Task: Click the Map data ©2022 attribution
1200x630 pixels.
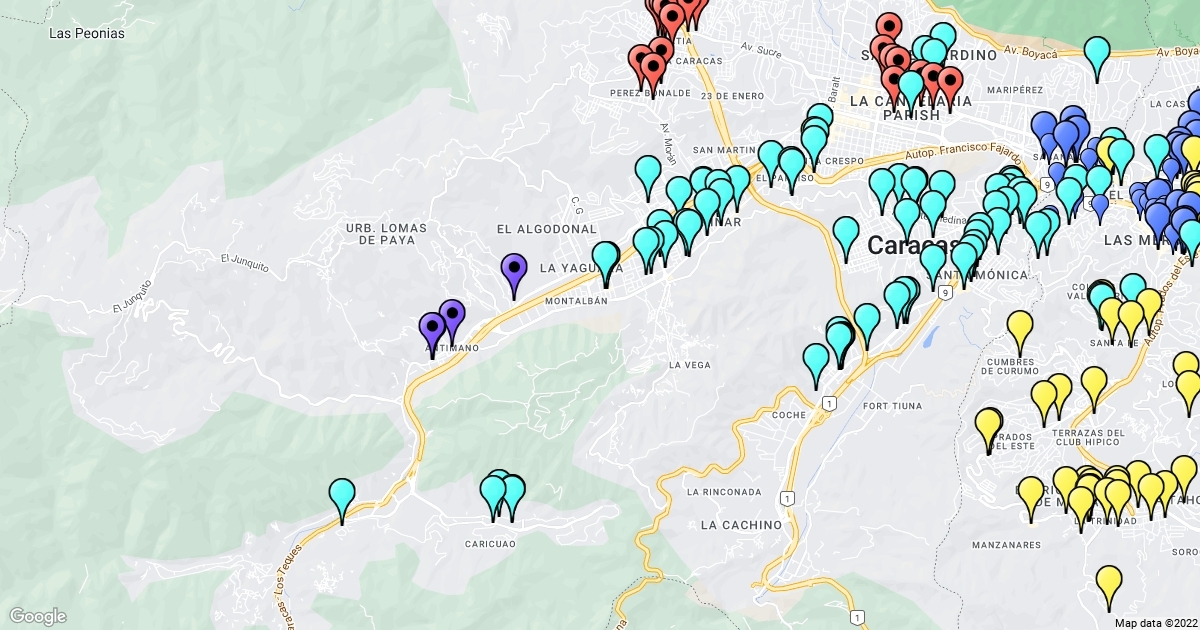Action: click(1156, 622)
